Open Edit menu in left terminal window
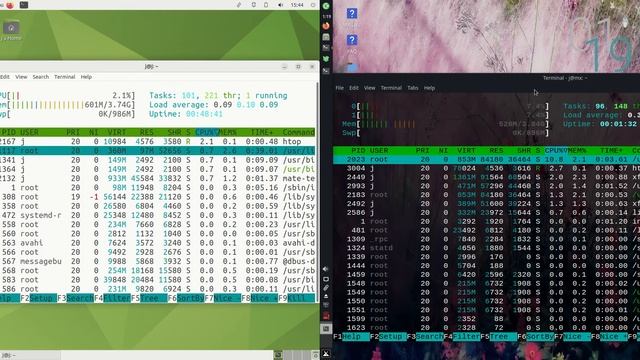Image resolution: width=640 pixels, height=360 pixels. (x=5, y=77)
